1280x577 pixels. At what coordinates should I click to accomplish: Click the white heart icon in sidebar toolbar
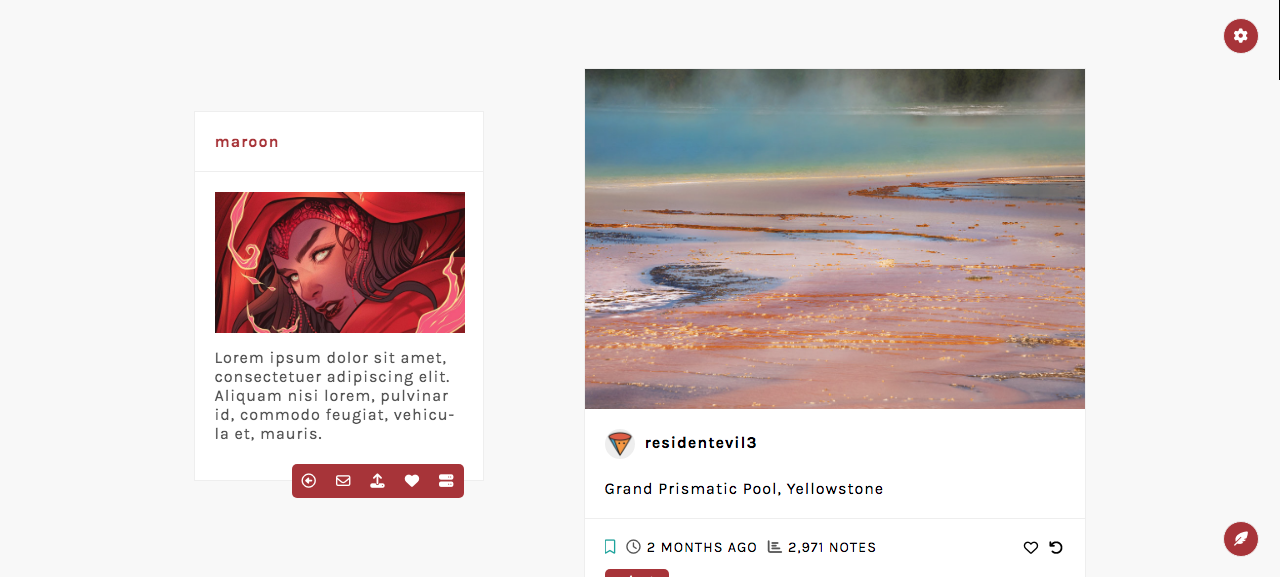coord(412,481)
